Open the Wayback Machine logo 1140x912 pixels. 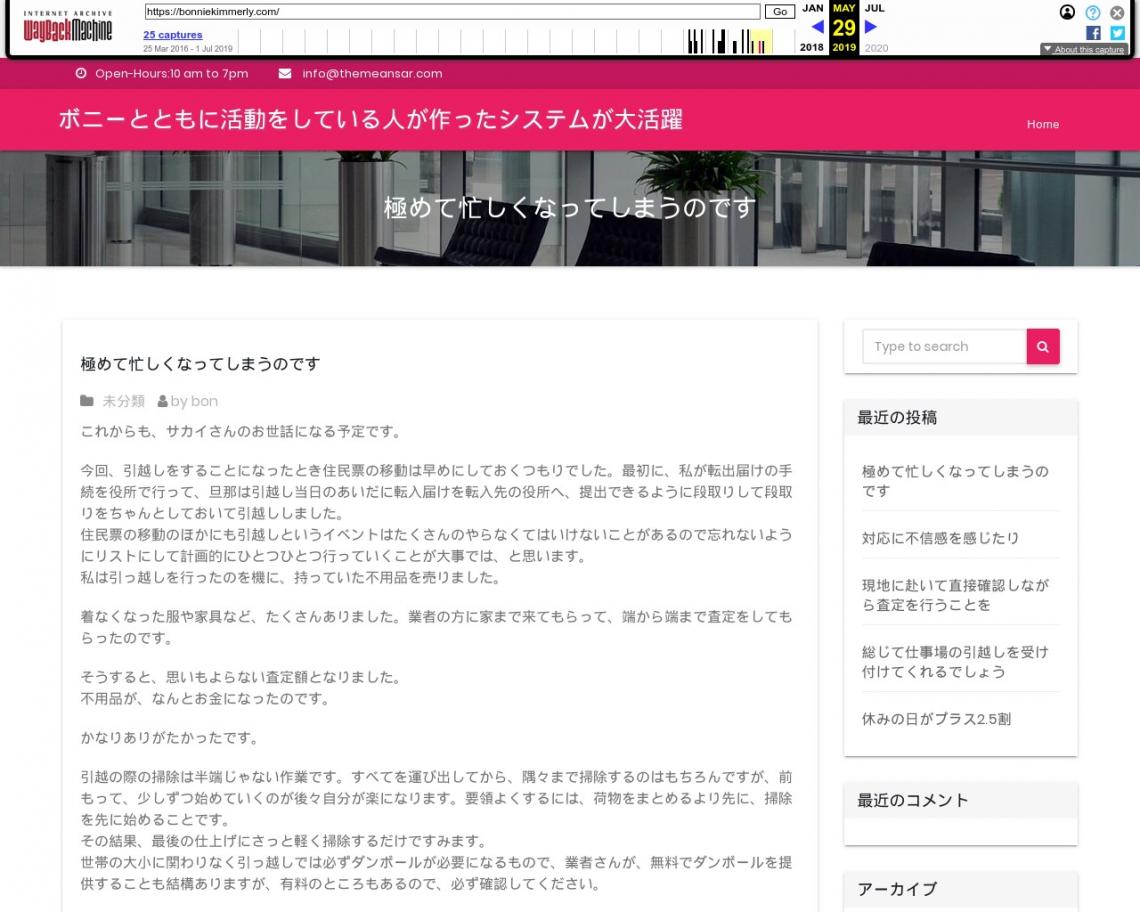pos(68,28)
